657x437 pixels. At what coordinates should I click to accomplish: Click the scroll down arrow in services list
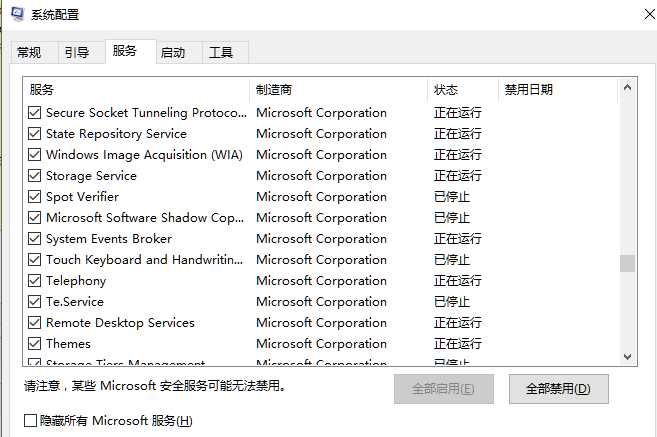click(627, 357)
